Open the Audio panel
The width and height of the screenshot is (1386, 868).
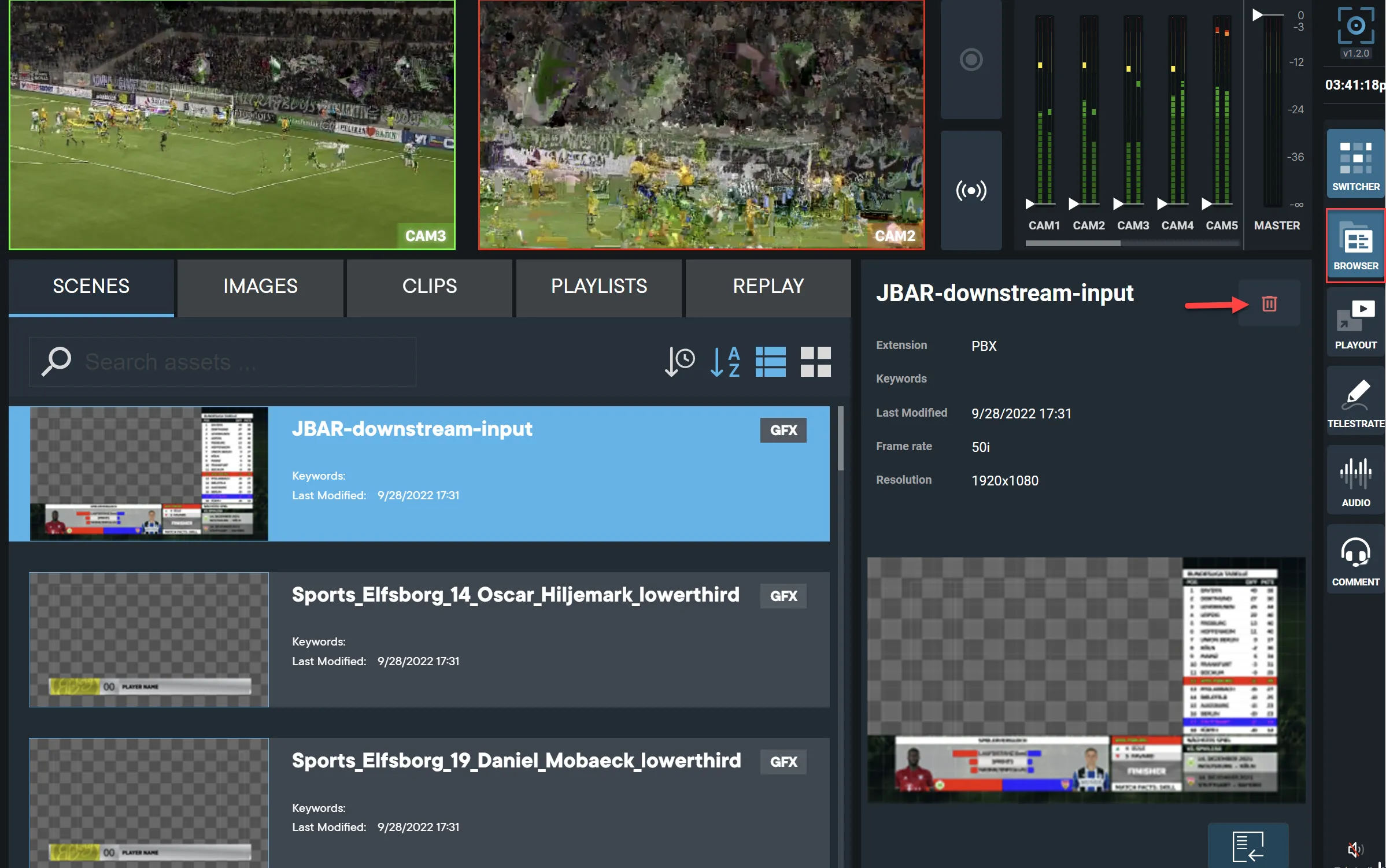coord(1355,480)
